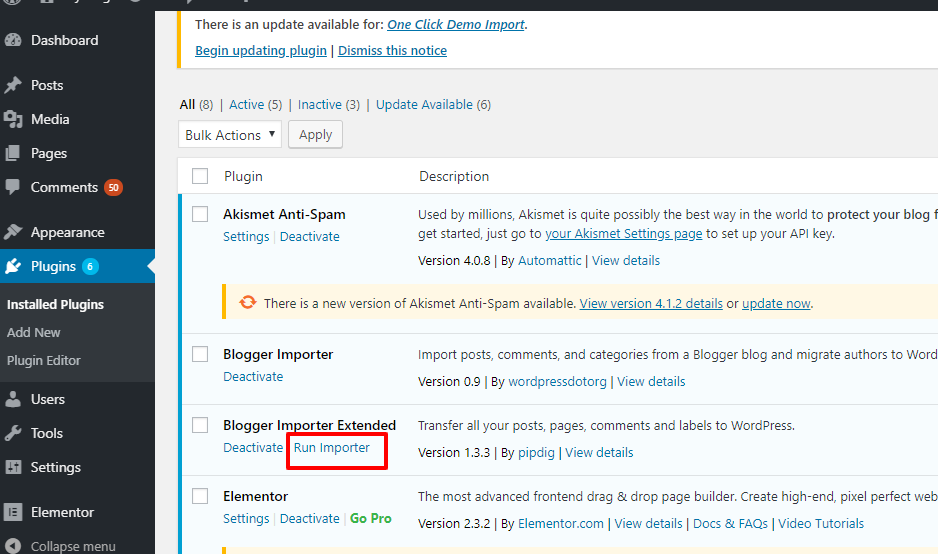938x554 pixels.
Task: Click the wordpressdotorg author link
Action: pyautogui.click(x=557, y=382)
